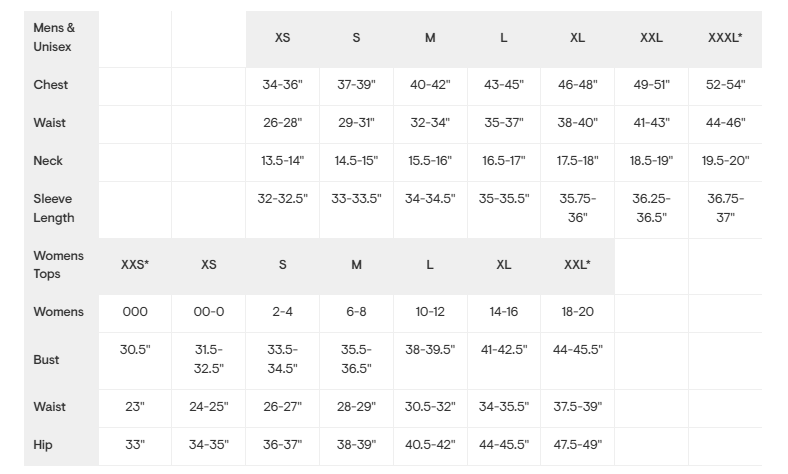788x474 pixels.
Task: Click the womens size 000 cell
Action: tap(135, 312)
